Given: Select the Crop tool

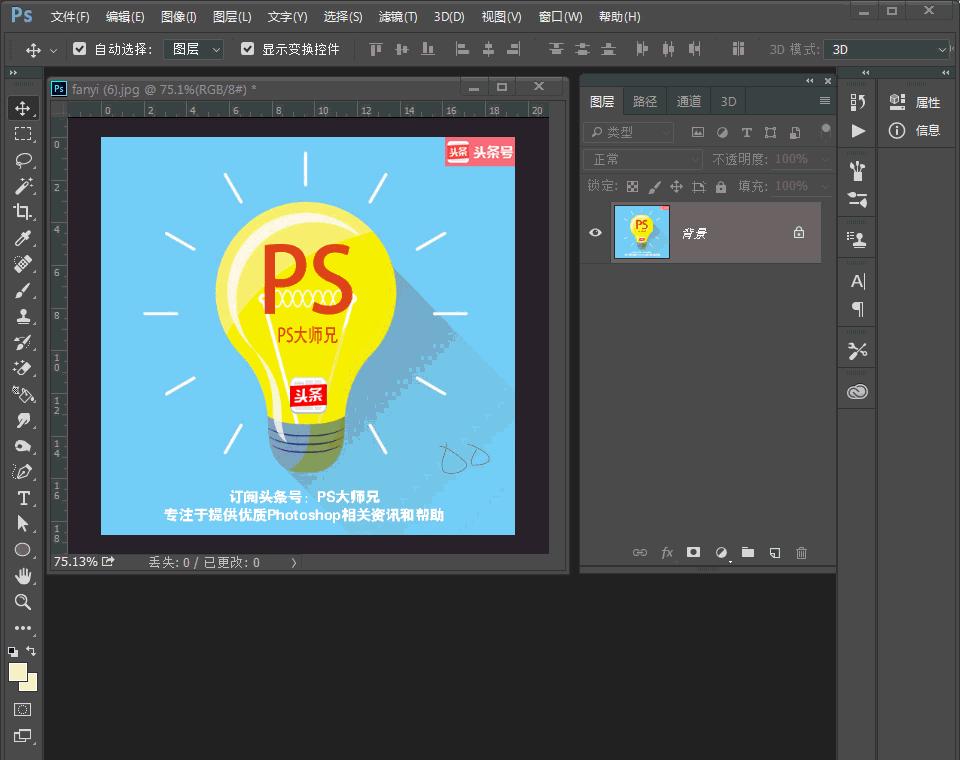Looking at the screenshot, I should [23, 211].
